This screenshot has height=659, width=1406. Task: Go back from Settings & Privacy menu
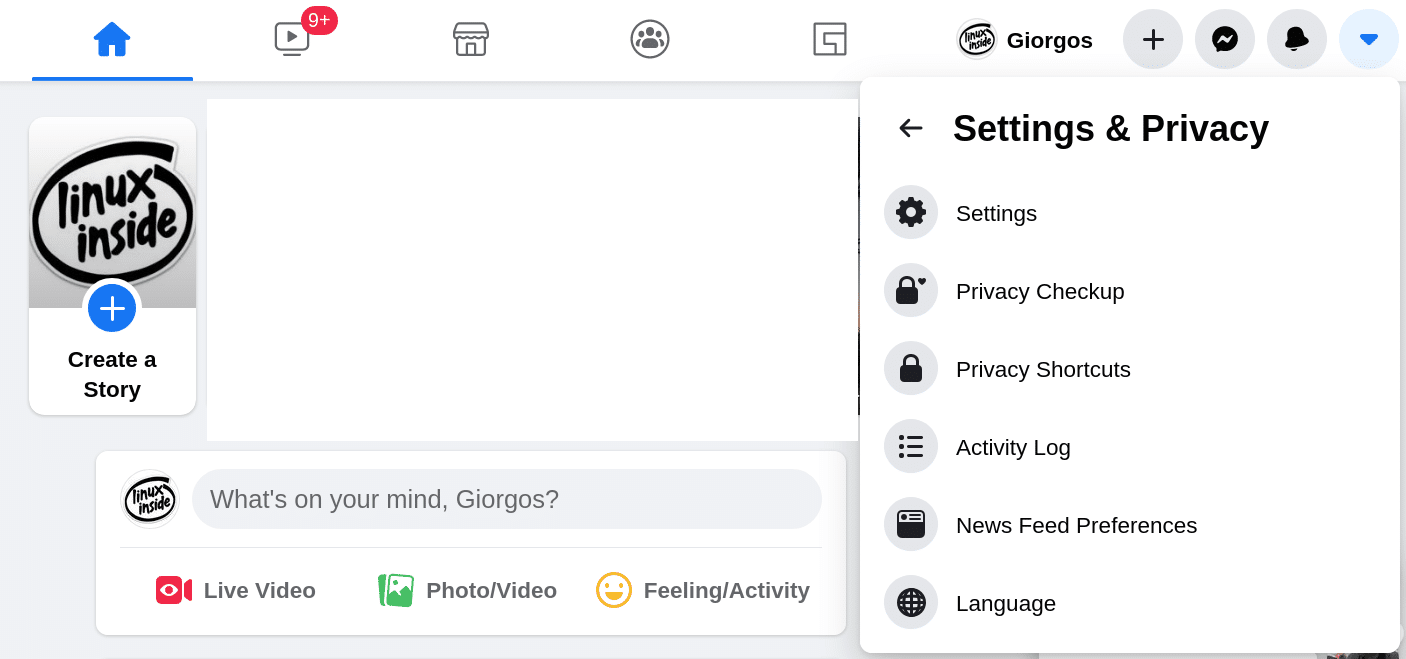[x=911, y=128]
